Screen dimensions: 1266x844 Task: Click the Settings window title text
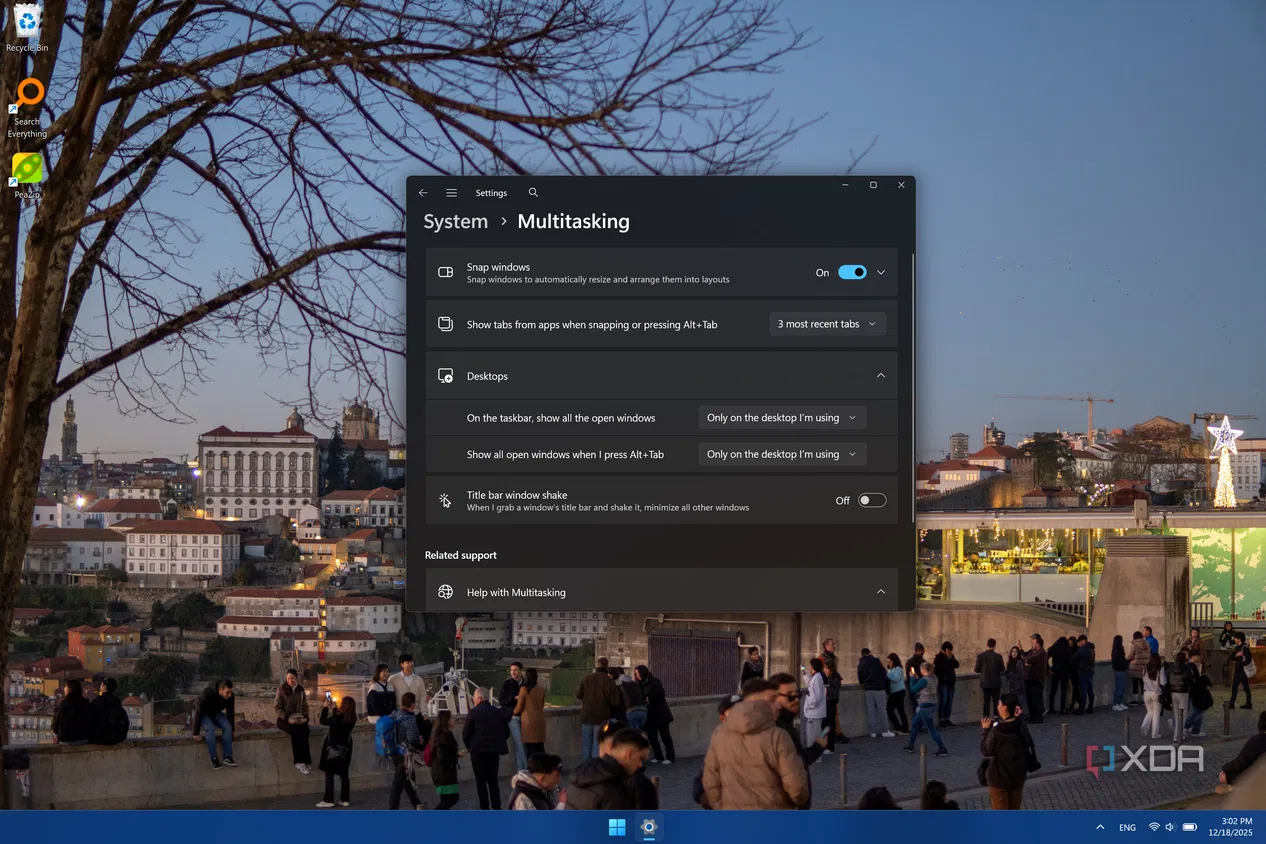[x=491, y=193]
